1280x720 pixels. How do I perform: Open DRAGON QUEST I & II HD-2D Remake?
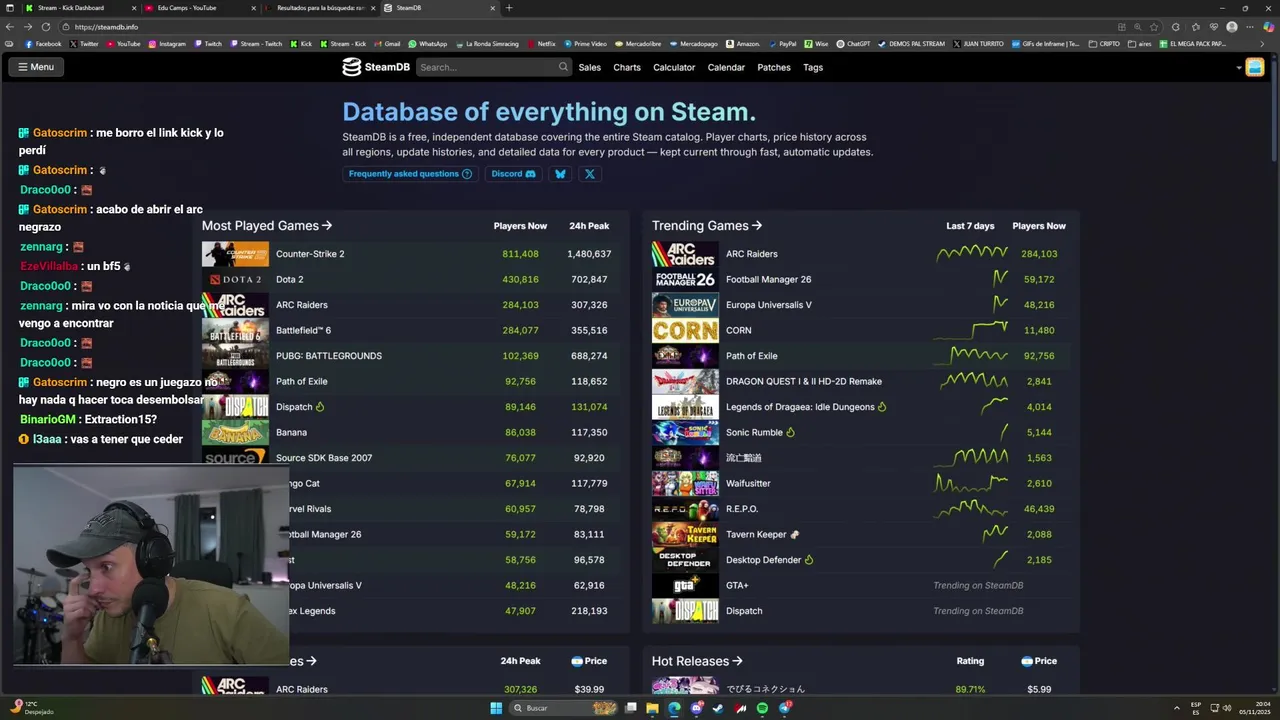point(804,381)
